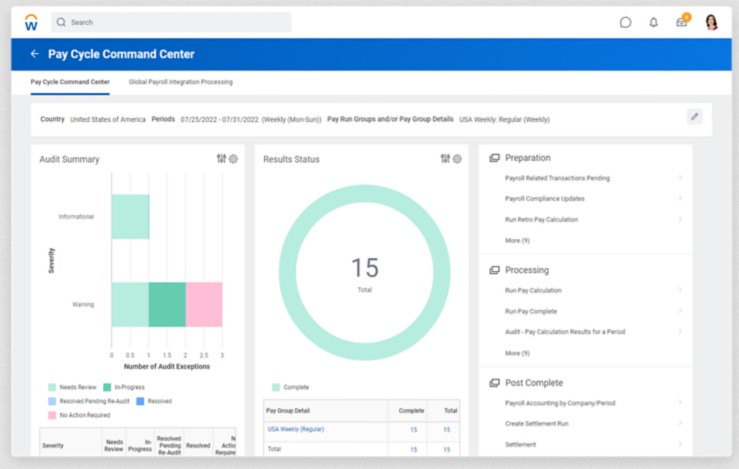This screenshot has width=739, height=469.
Task: Open the inbox tray icon with badge
Action: [682, 21]
